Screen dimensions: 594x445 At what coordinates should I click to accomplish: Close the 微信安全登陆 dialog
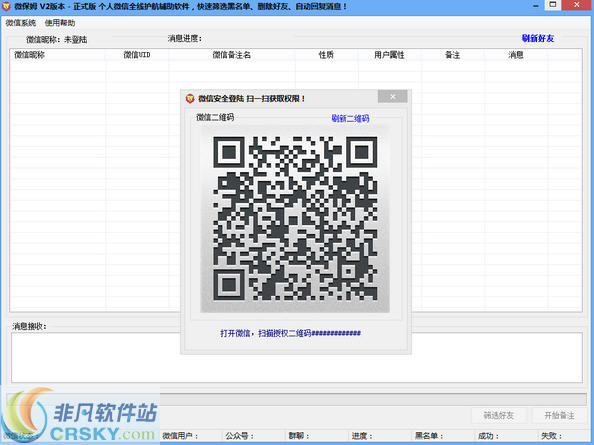click(392, 97)
